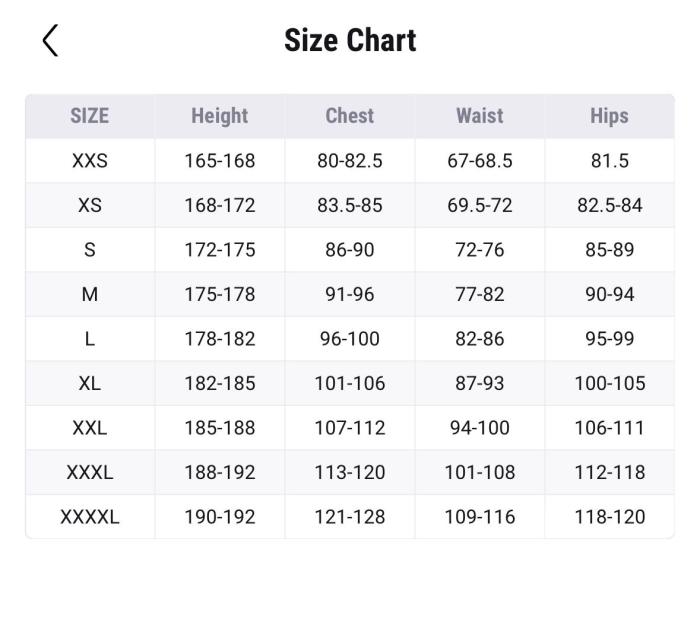Select the L size row label

(90, 339)
